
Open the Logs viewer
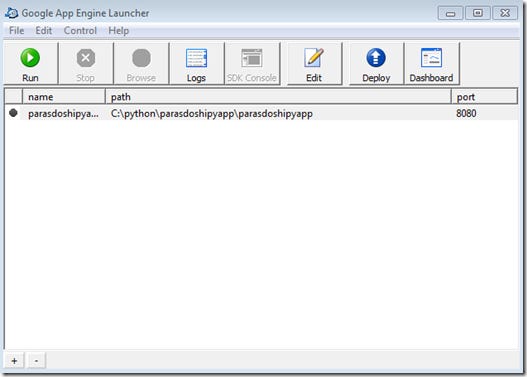coord(197,64)
